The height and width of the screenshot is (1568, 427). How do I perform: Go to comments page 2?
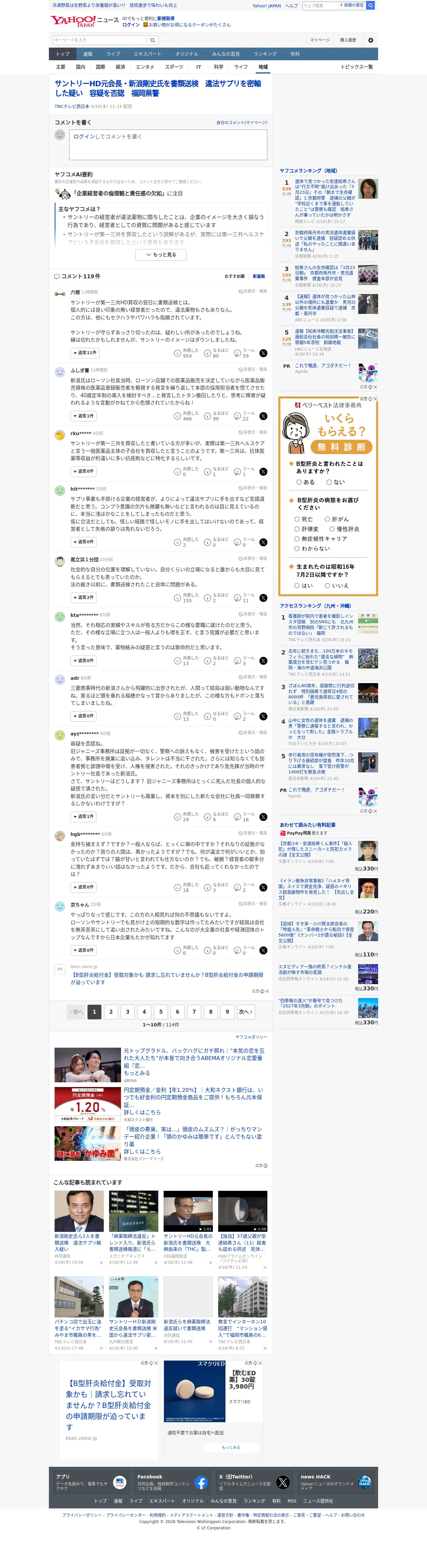point(111,1012)
